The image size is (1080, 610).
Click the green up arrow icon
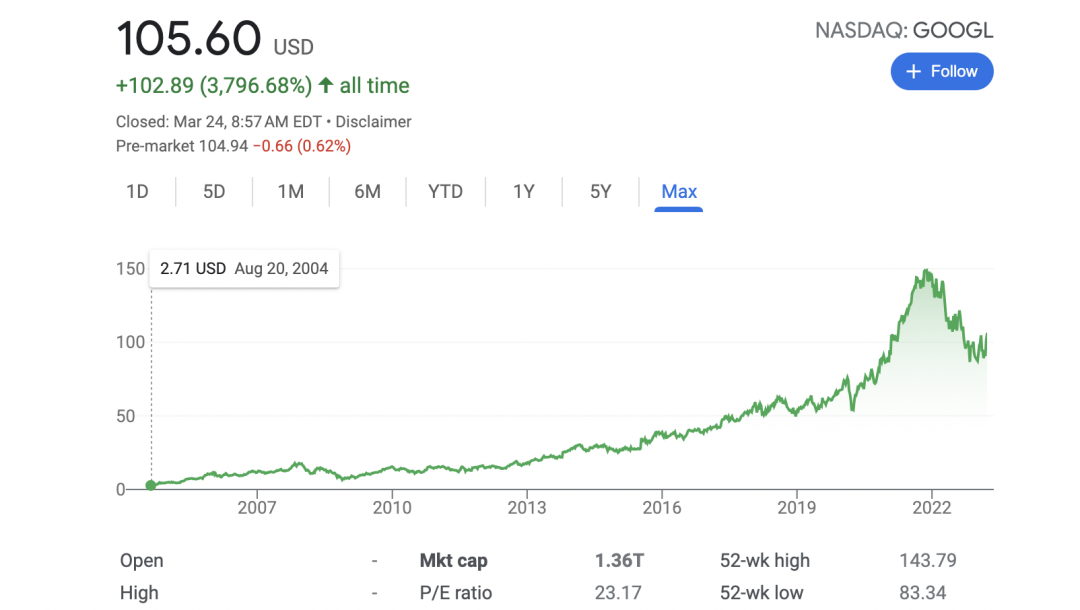click(326, 85)
